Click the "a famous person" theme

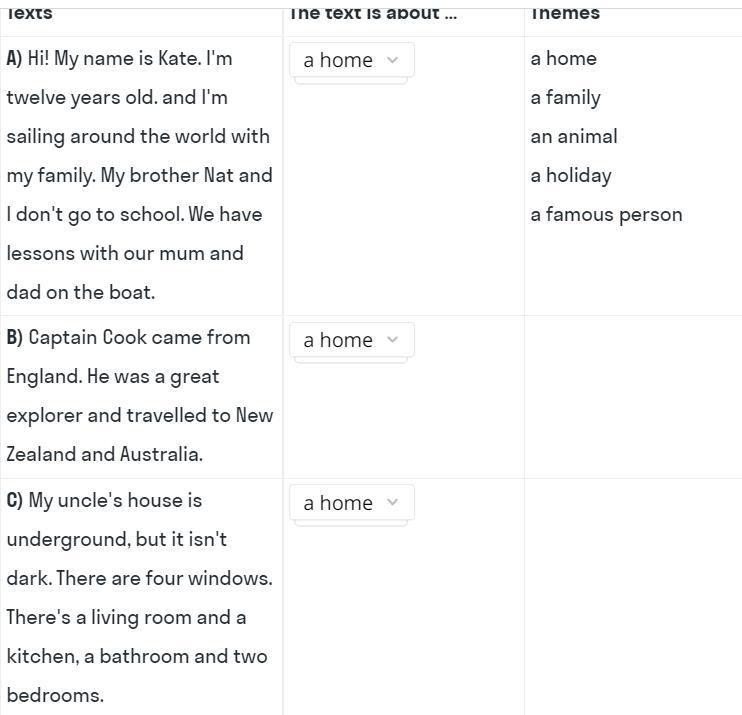pos(606,215)
